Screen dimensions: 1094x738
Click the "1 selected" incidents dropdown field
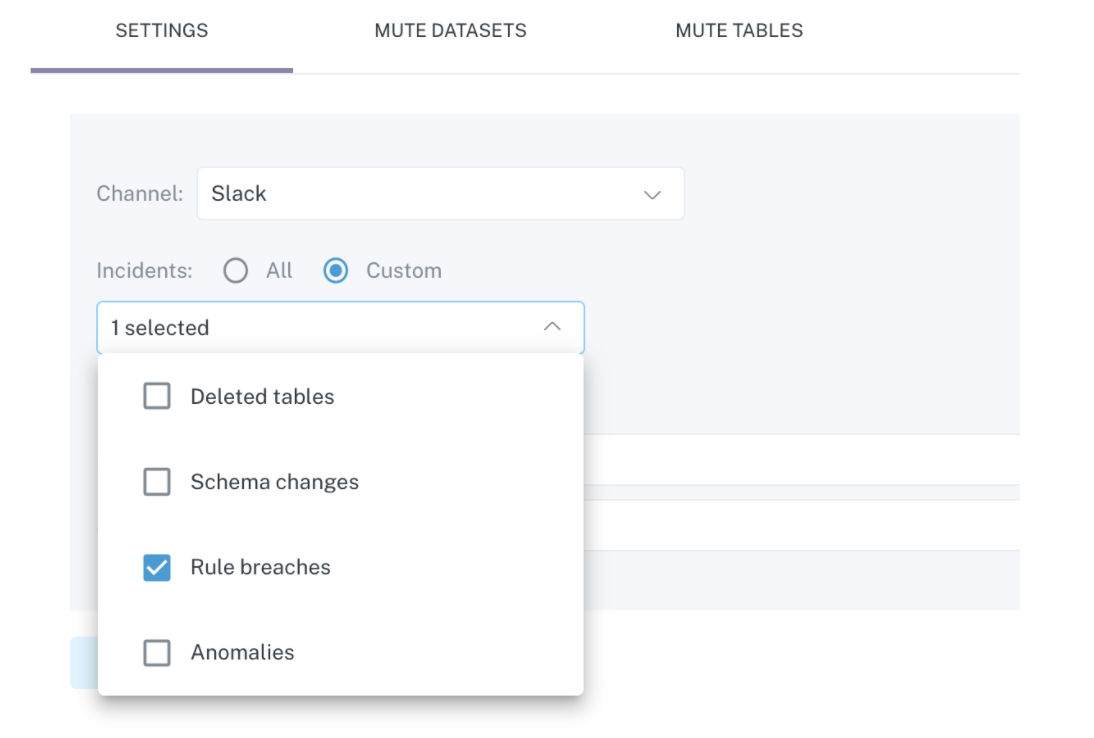pos(320,328)
